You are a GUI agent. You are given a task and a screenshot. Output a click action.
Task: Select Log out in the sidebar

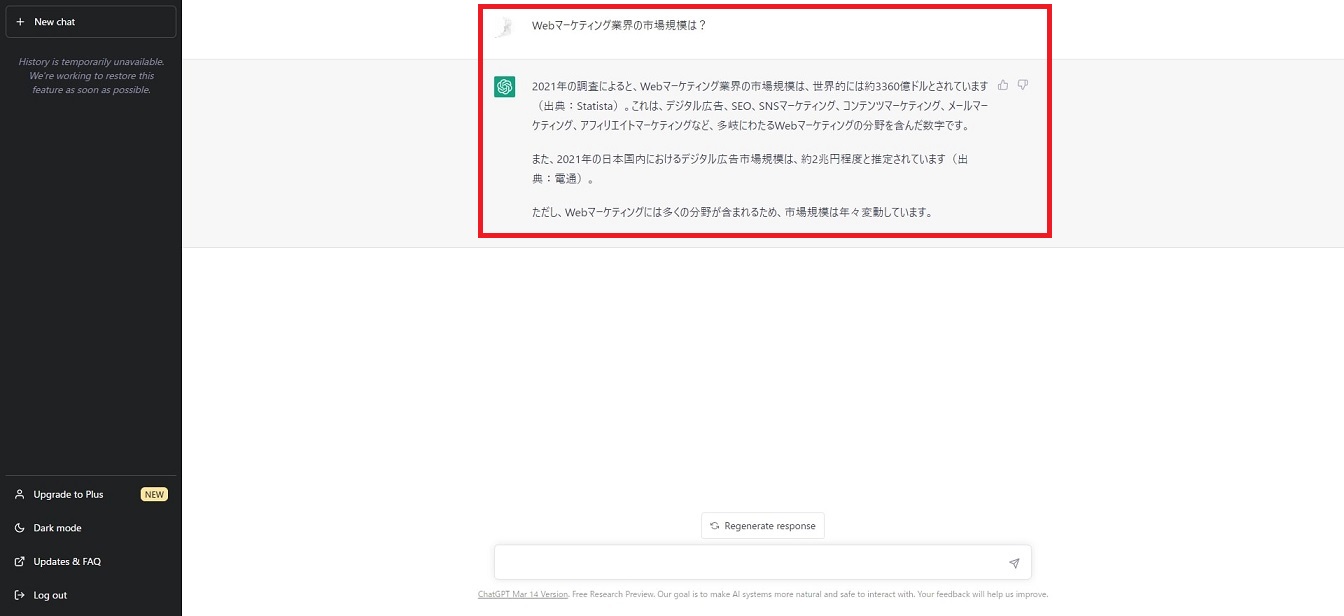click(50, 595)
